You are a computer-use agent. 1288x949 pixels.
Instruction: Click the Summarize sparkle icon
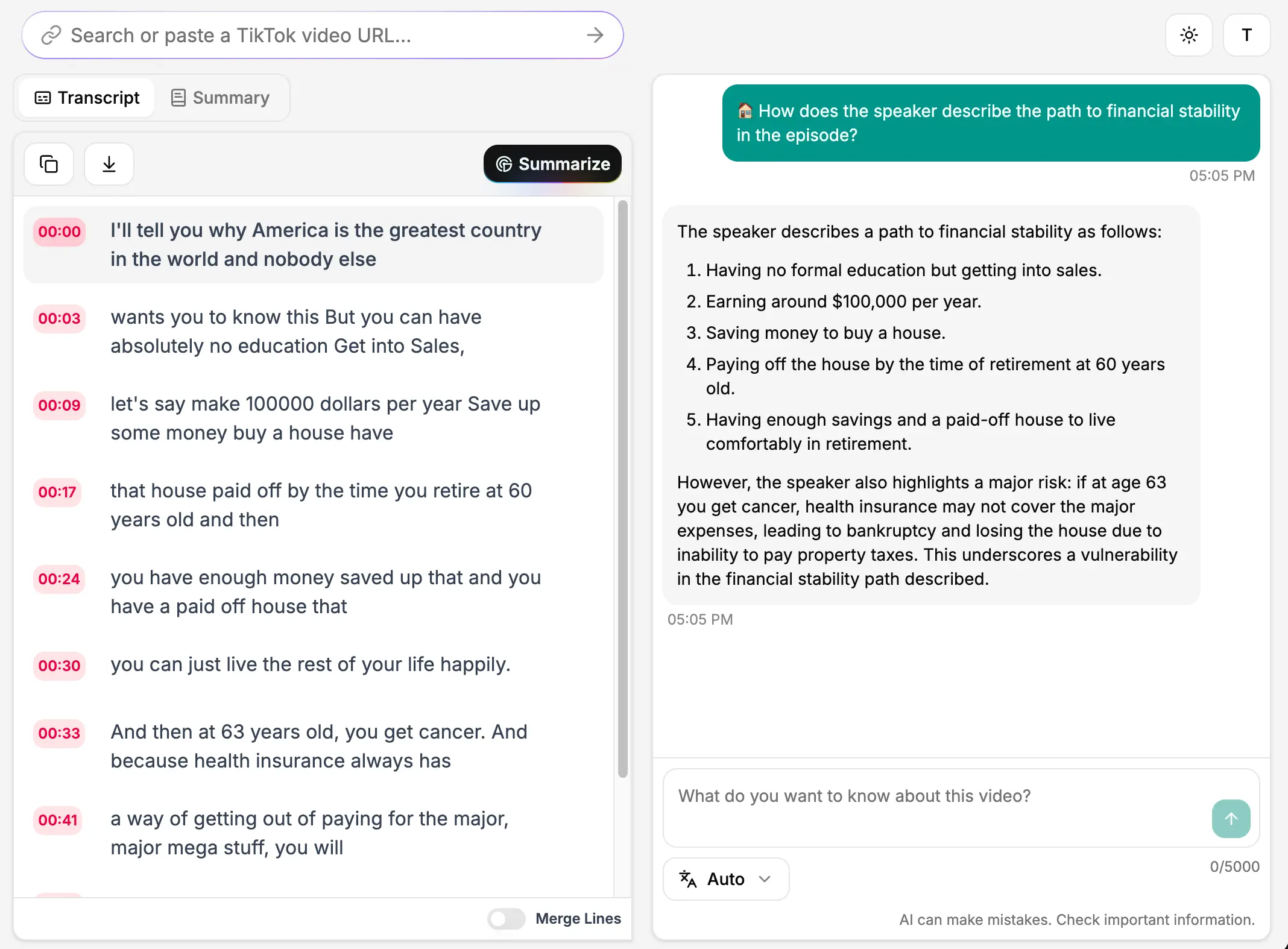click(504, 163)
